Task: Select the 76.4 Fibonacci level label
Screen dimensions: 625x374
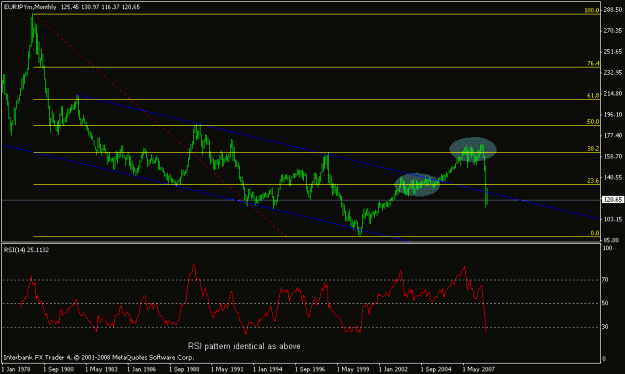Action: [x=593, y=63]
